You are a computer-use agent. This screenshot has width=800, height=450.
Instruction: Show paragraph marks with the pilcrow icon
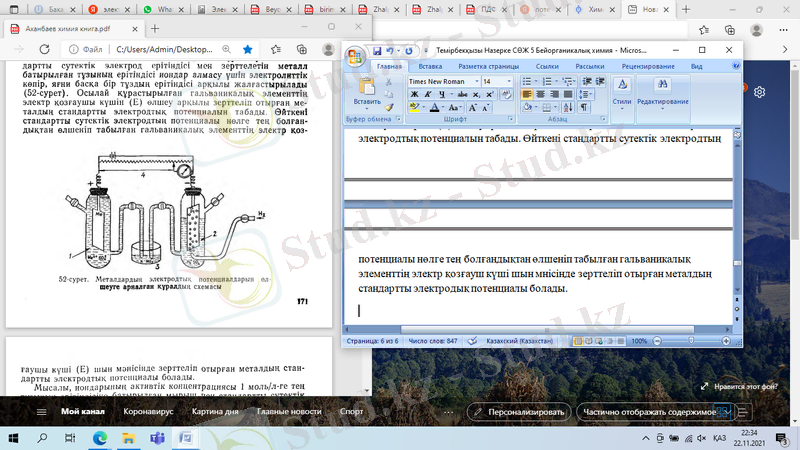[583, 106]
